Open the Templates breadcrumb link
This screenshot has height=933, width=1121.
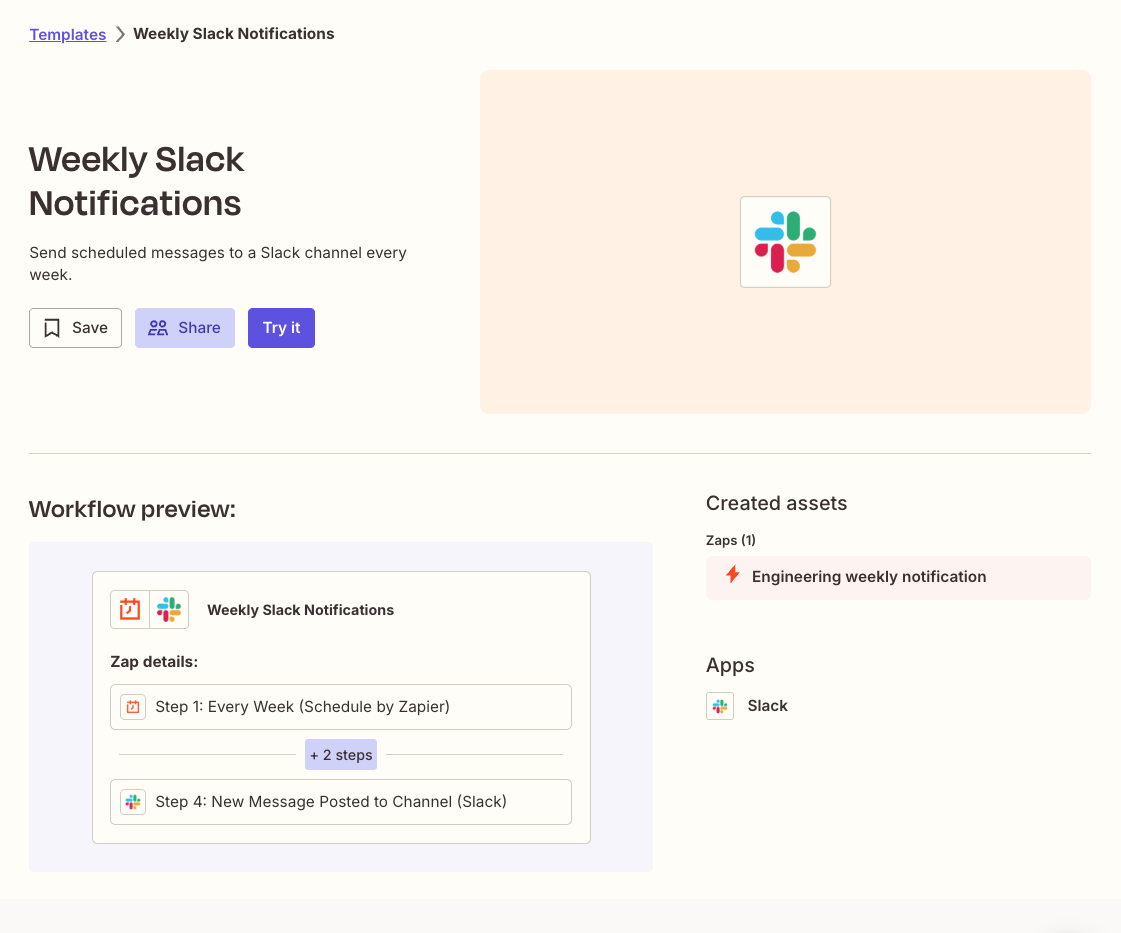click(67, 34)
